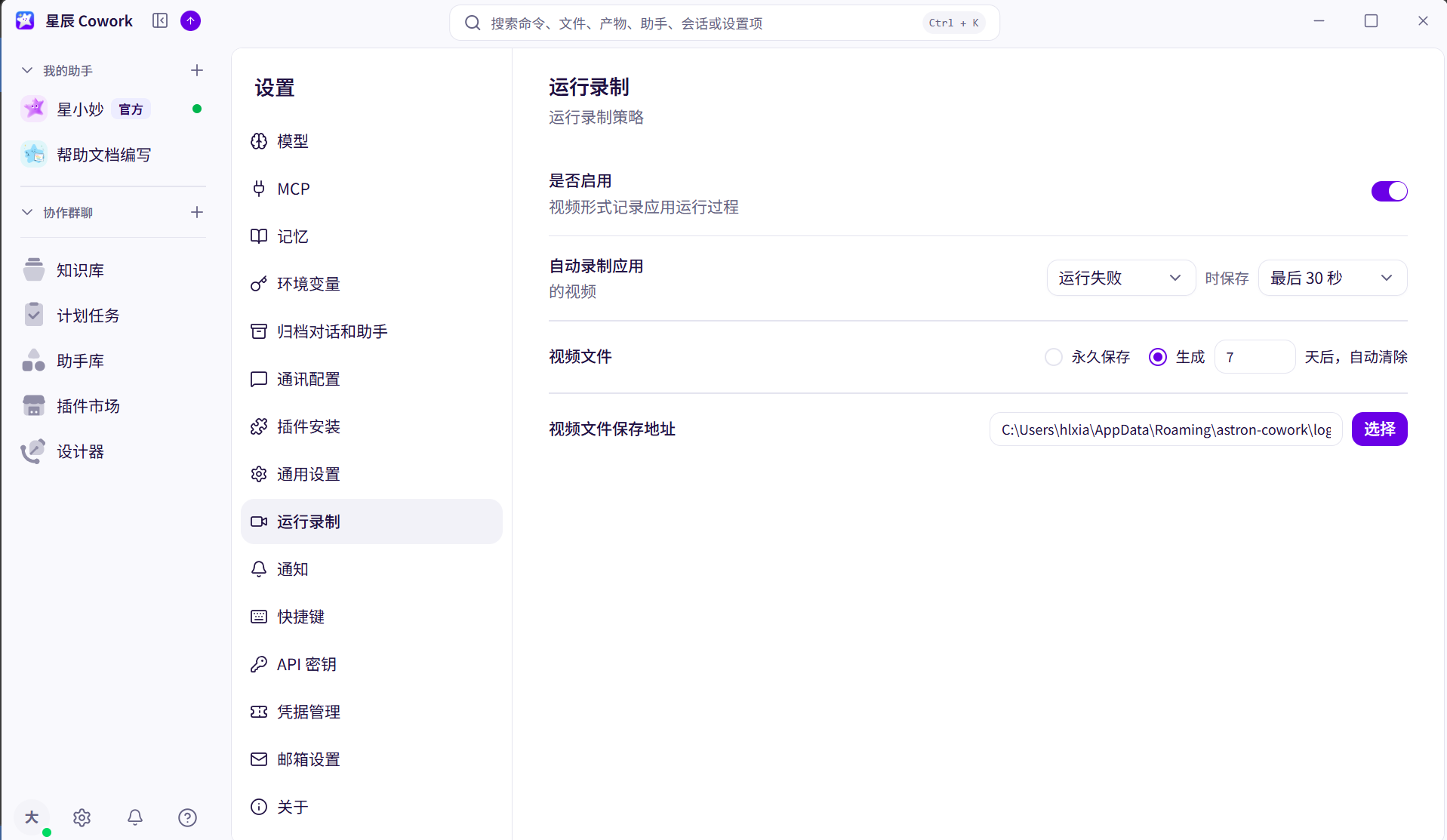Click the Ctrl + K shortcut hint
Image resolution: width=1447 pixels, height=840 pixels.
(x=953, y=23)
